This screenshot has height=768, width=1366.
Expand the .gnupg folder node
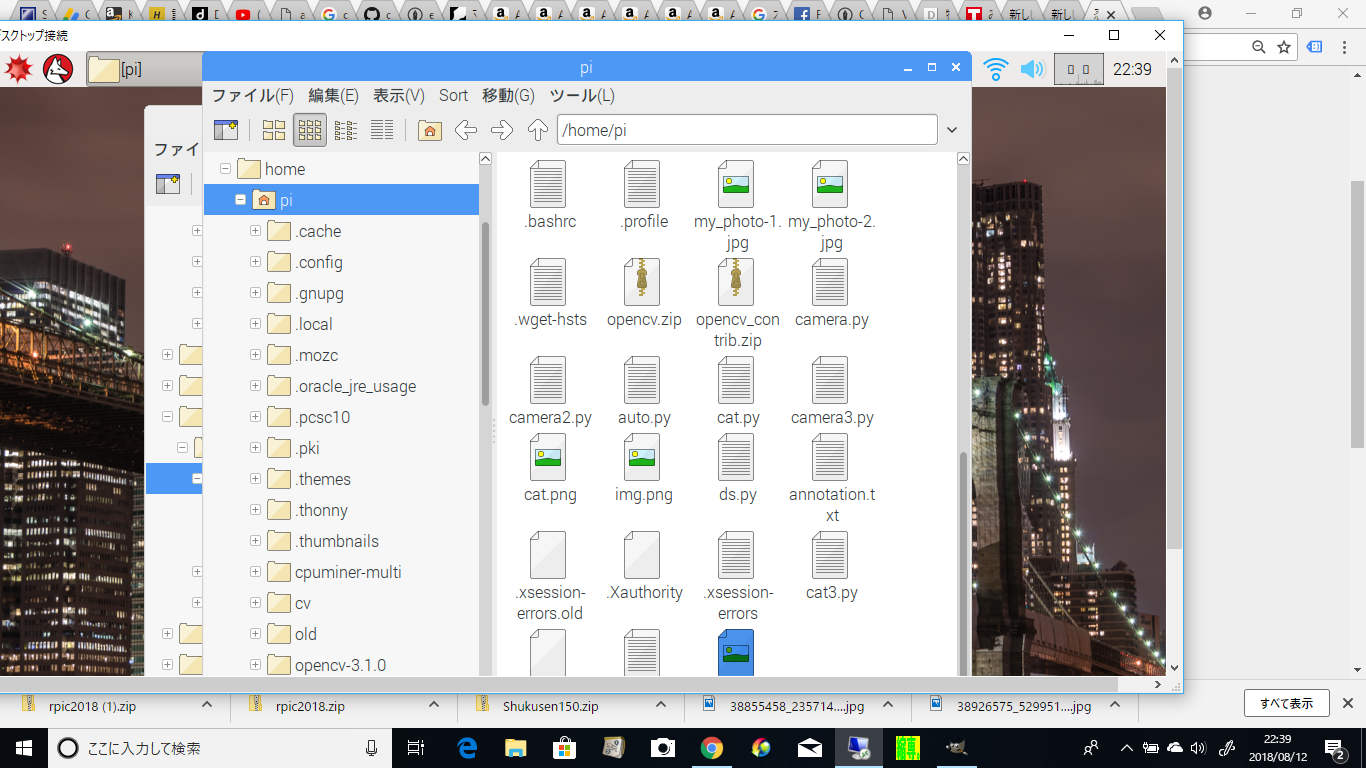coord(256,293)
